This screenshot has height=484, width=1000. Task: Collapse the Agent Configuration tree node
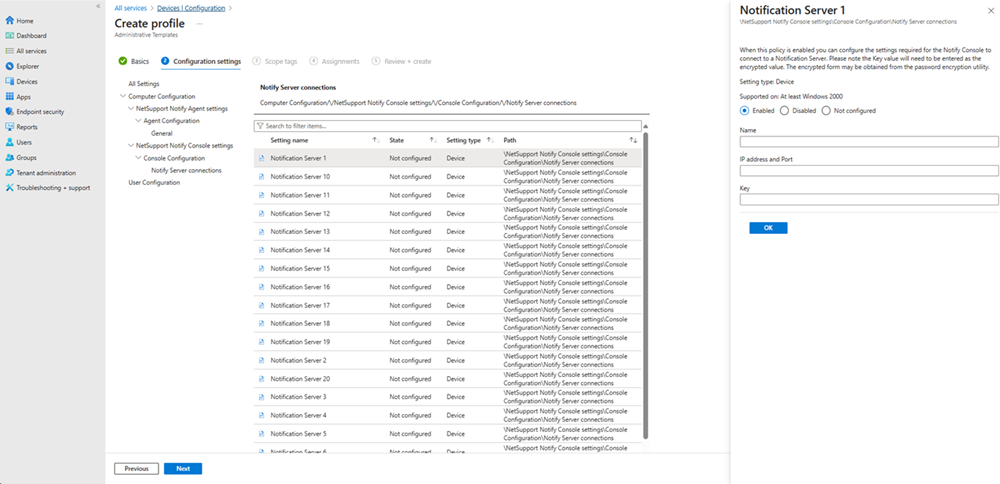pos(138,121)
